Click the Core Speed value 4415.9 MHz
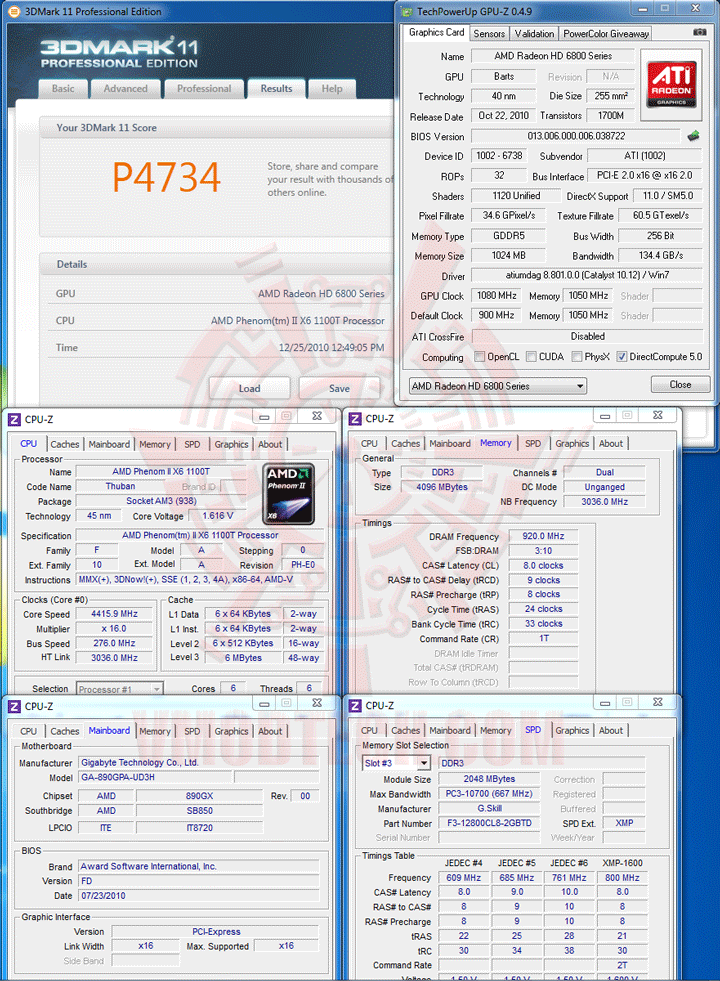This screenshot has width=720, height=981. point(114,614)
